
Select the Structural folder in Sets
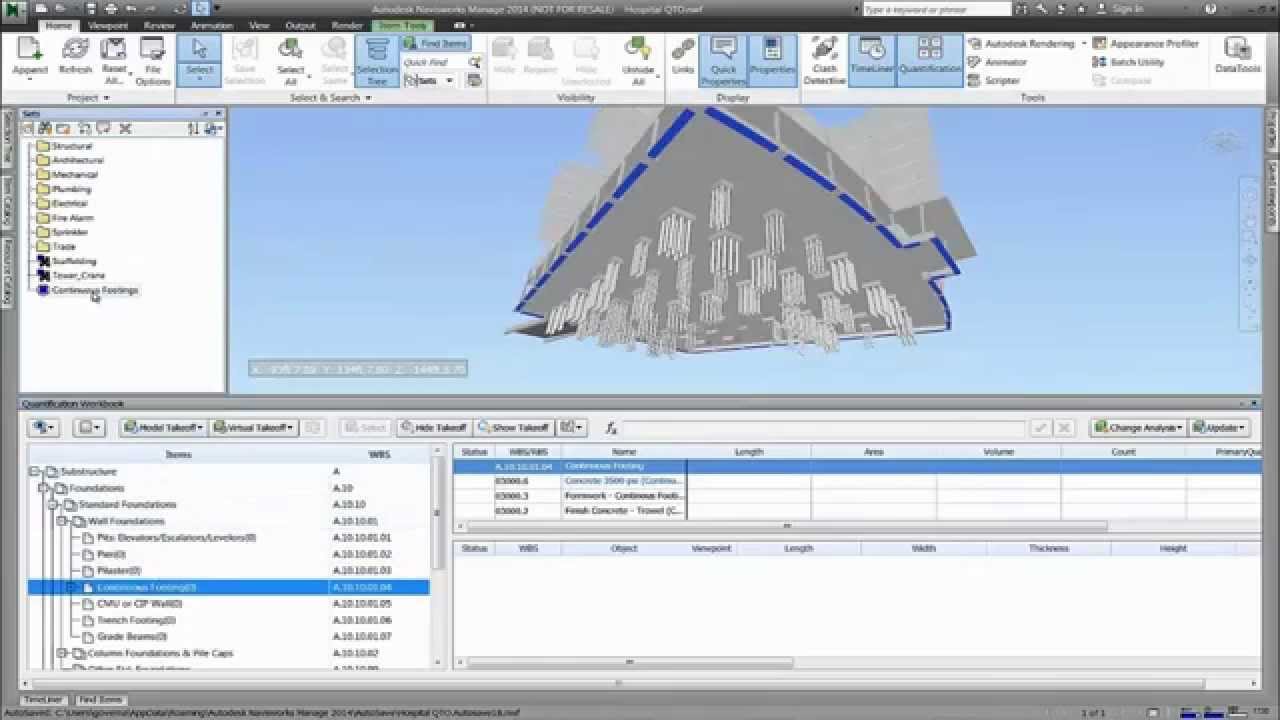click(x=71, y=146)
